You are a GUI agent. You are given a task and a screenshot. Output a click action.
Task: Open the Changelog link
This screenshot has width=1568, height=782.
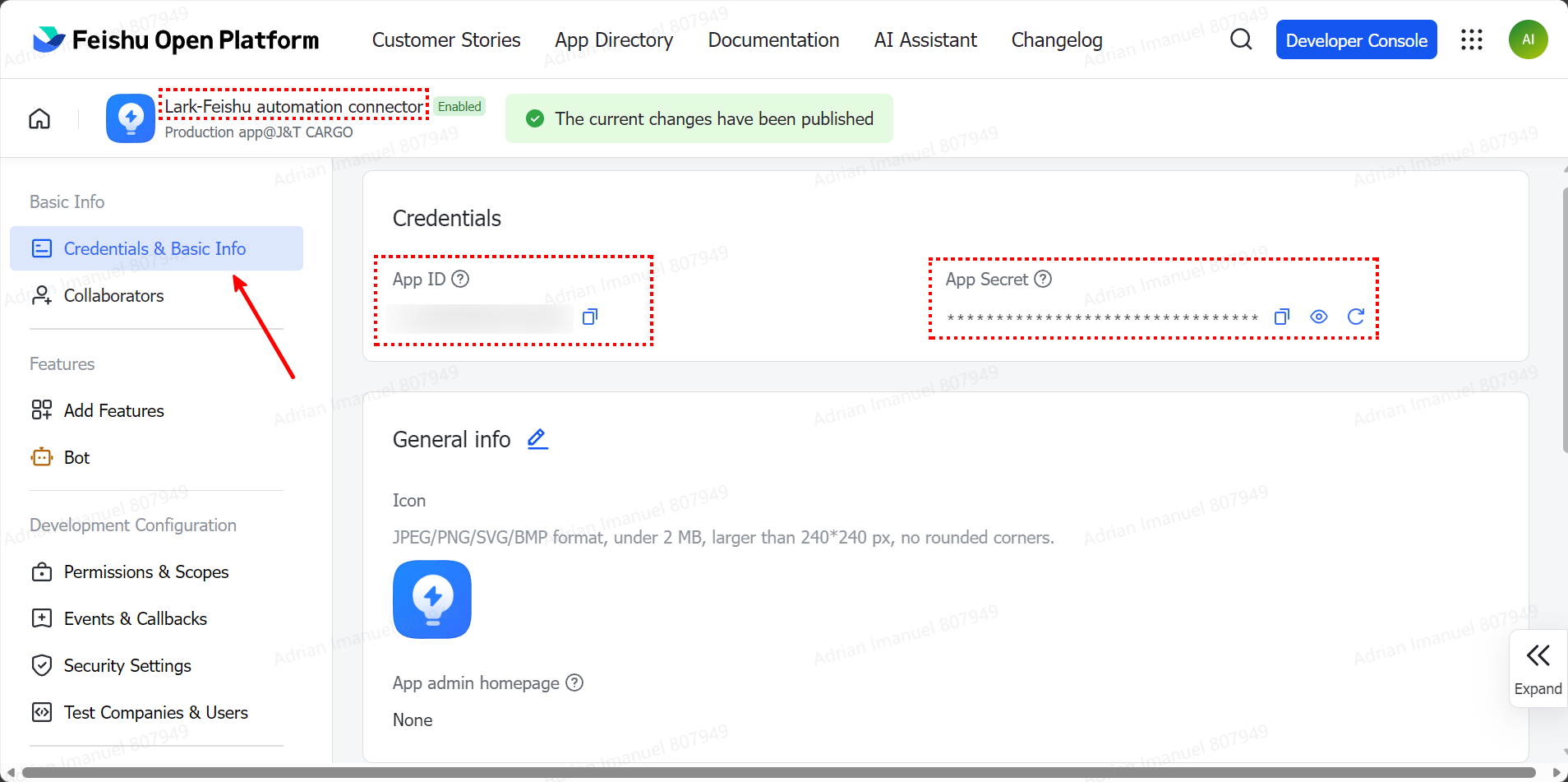click(1057, 39)
